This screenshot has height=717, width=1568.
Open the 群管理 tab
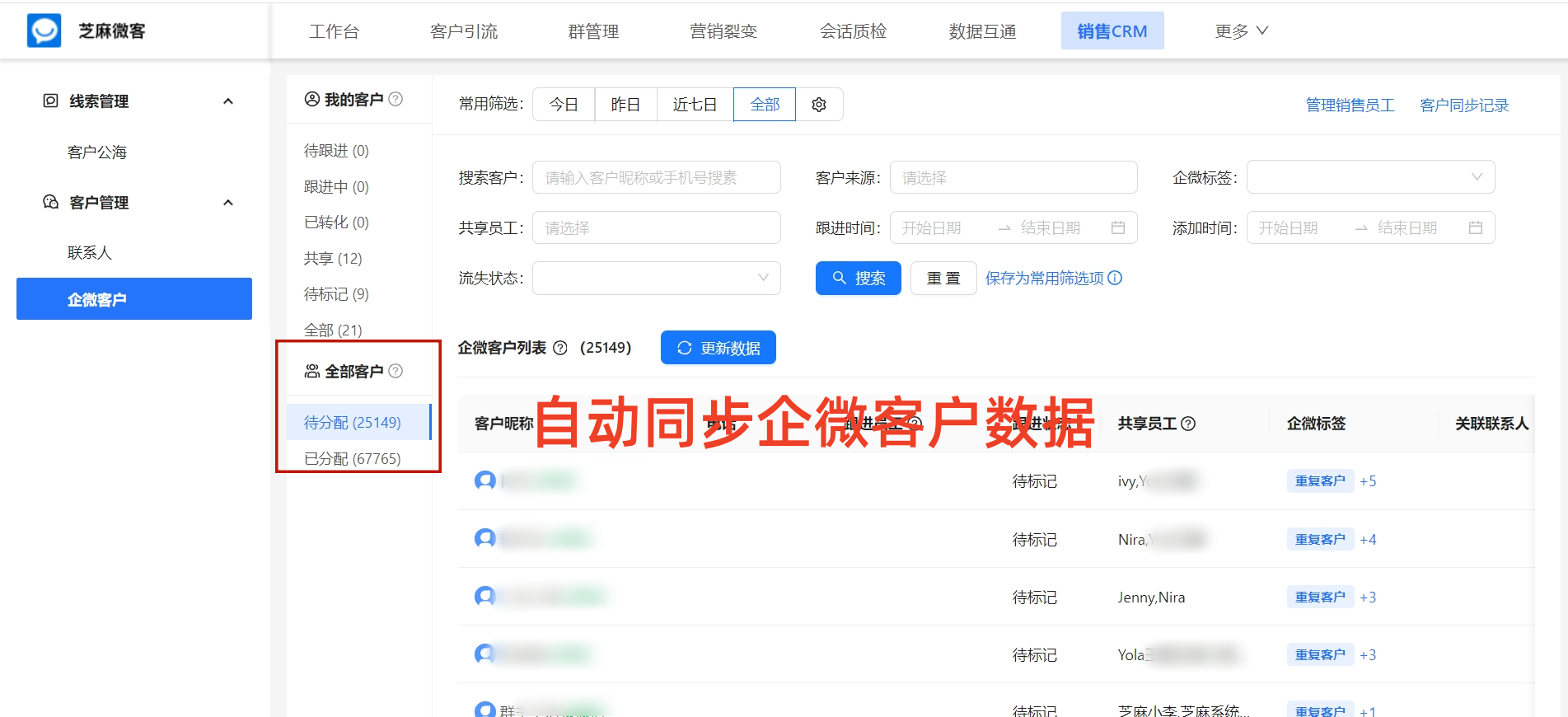[x=593, y=31]
